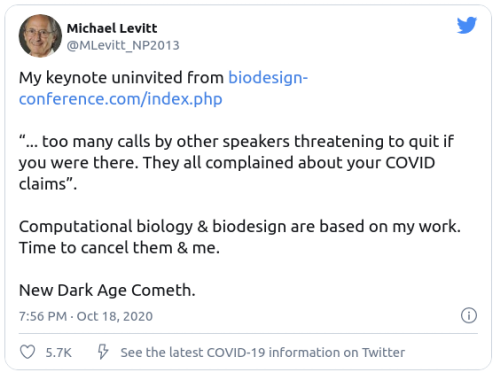Click the 5.7K likes count
Screen dimensions: 500x372
tap(59, 353)
